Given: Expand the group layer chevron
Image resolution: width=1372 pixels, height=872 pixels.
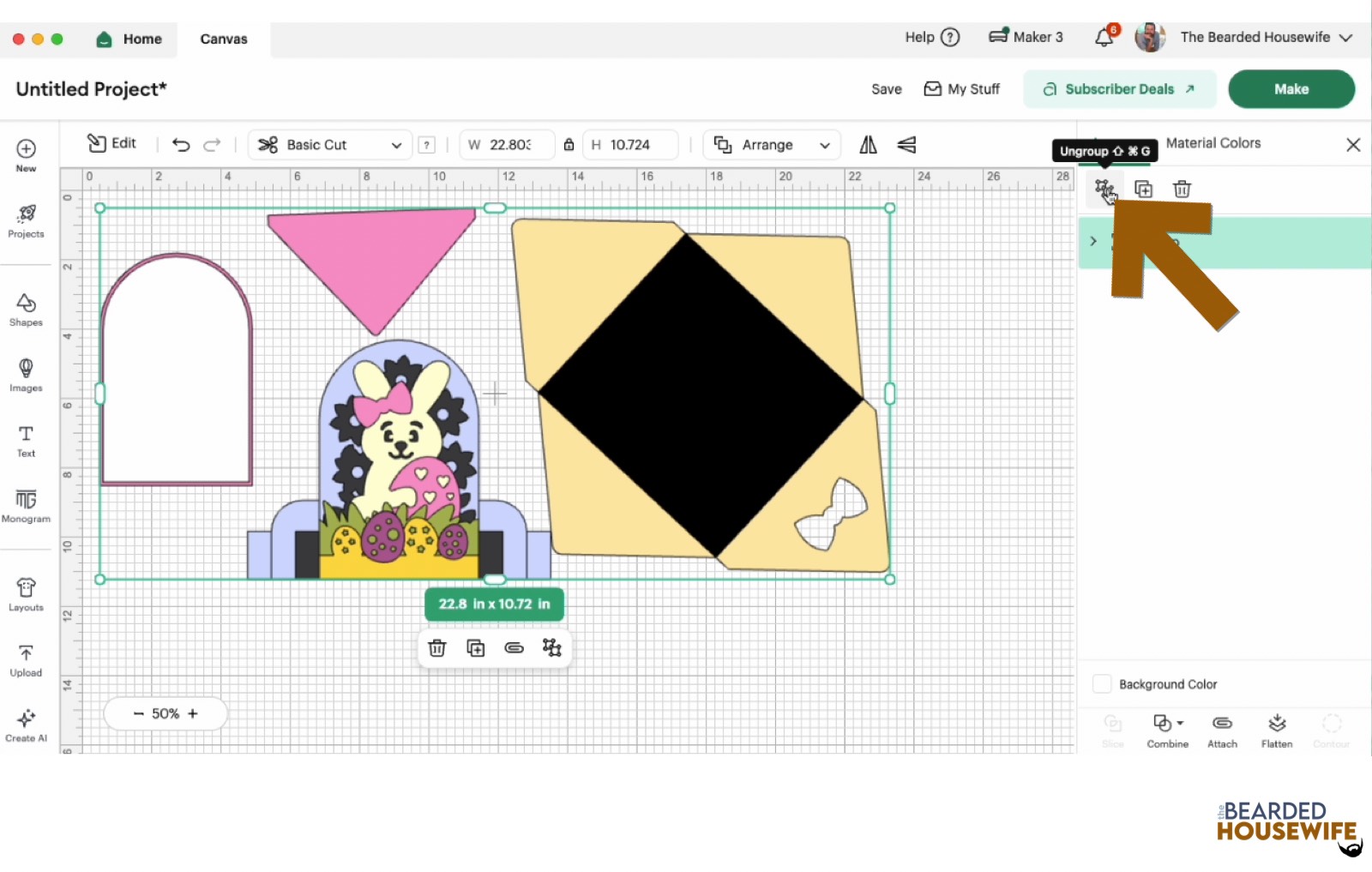Looking at the screenshot, I should click(1093, 241).
